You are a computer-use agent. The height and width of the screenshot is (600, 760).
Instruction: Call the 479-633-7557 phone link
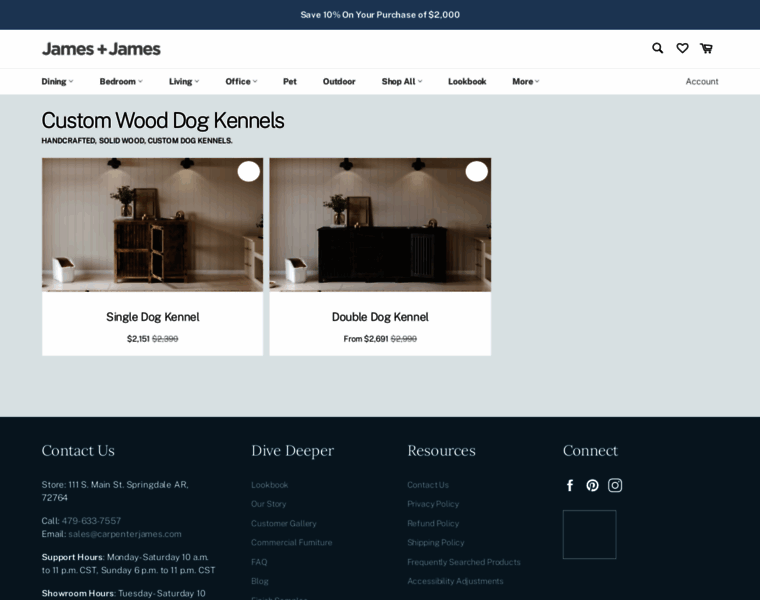click(x=91, y=521)
